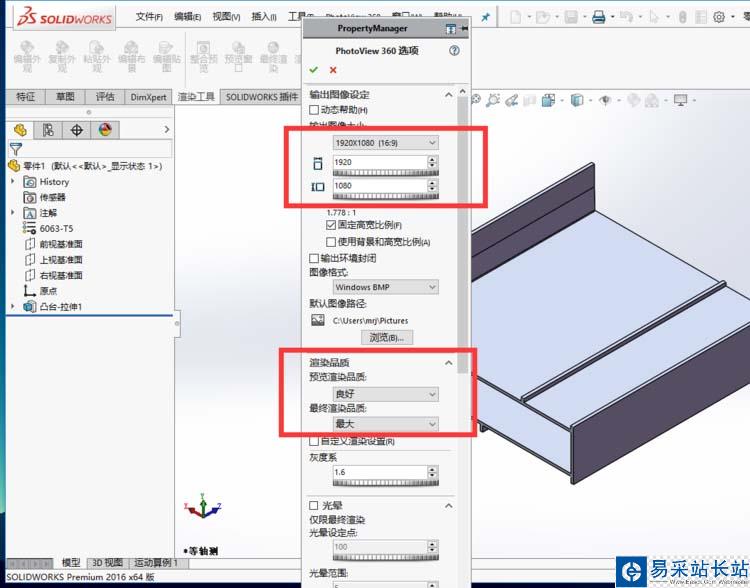Open the Options gear icon
The height and width of the screenshot is (588, 750).
pos(718,17)
